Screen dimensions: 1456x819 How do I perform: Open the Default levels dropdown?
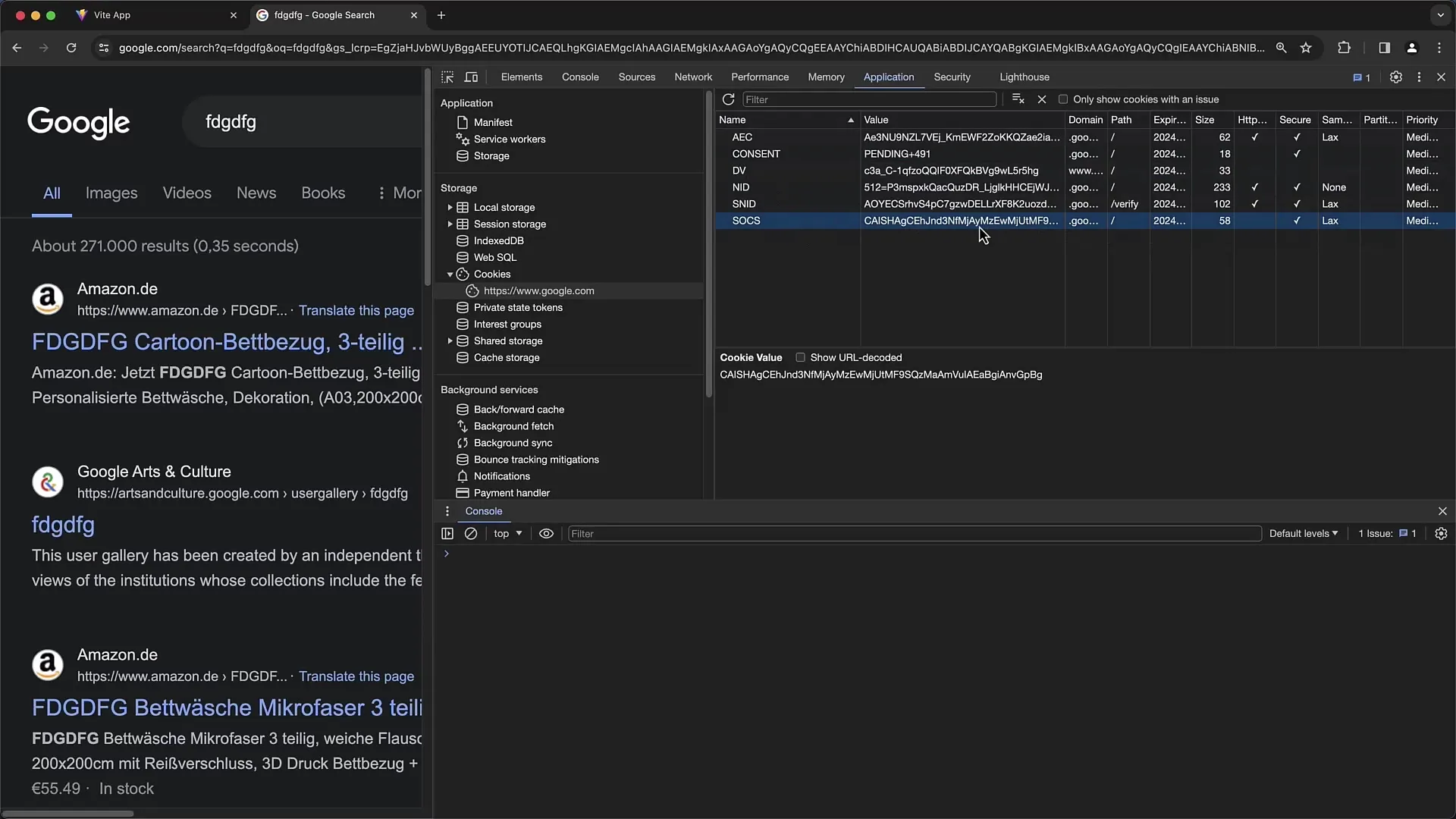(1304, 534)
